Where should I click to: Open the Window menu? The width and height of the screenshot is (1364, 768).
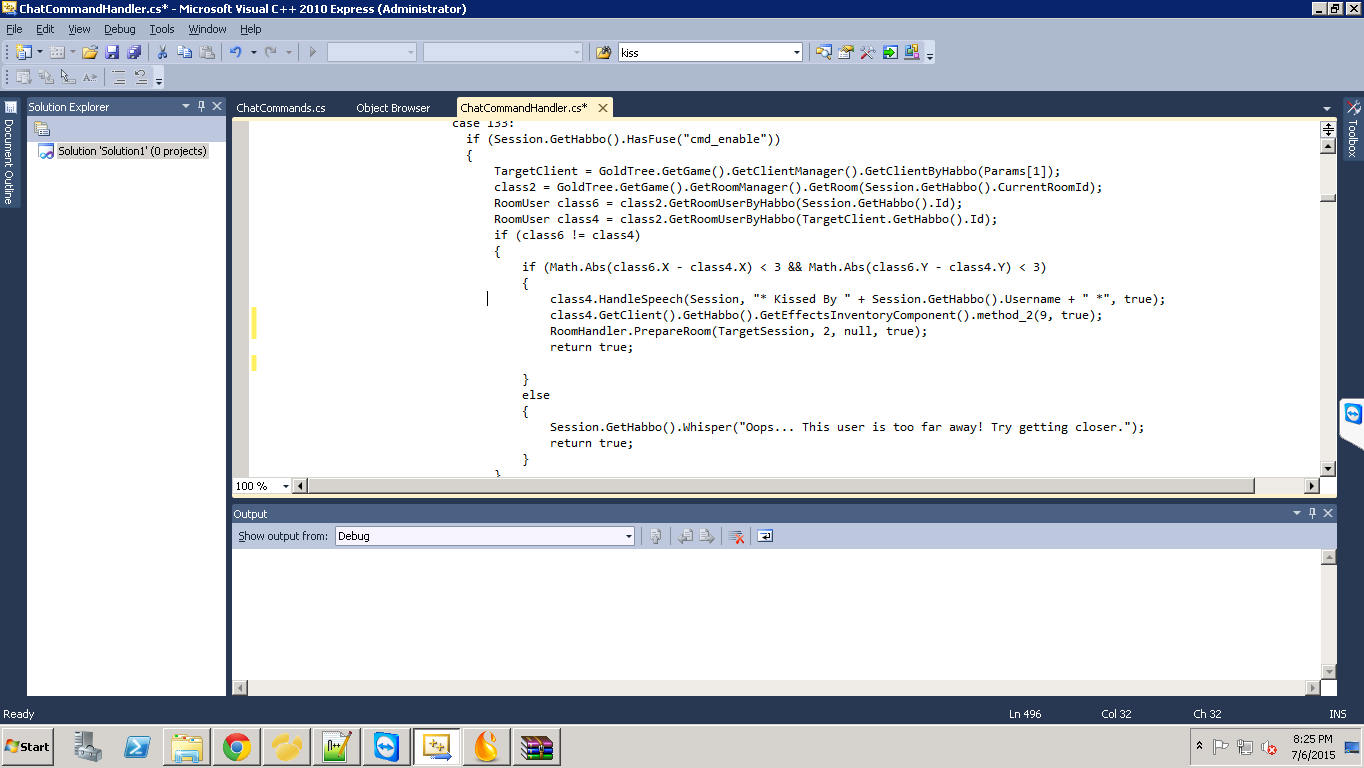click(207, 29)
